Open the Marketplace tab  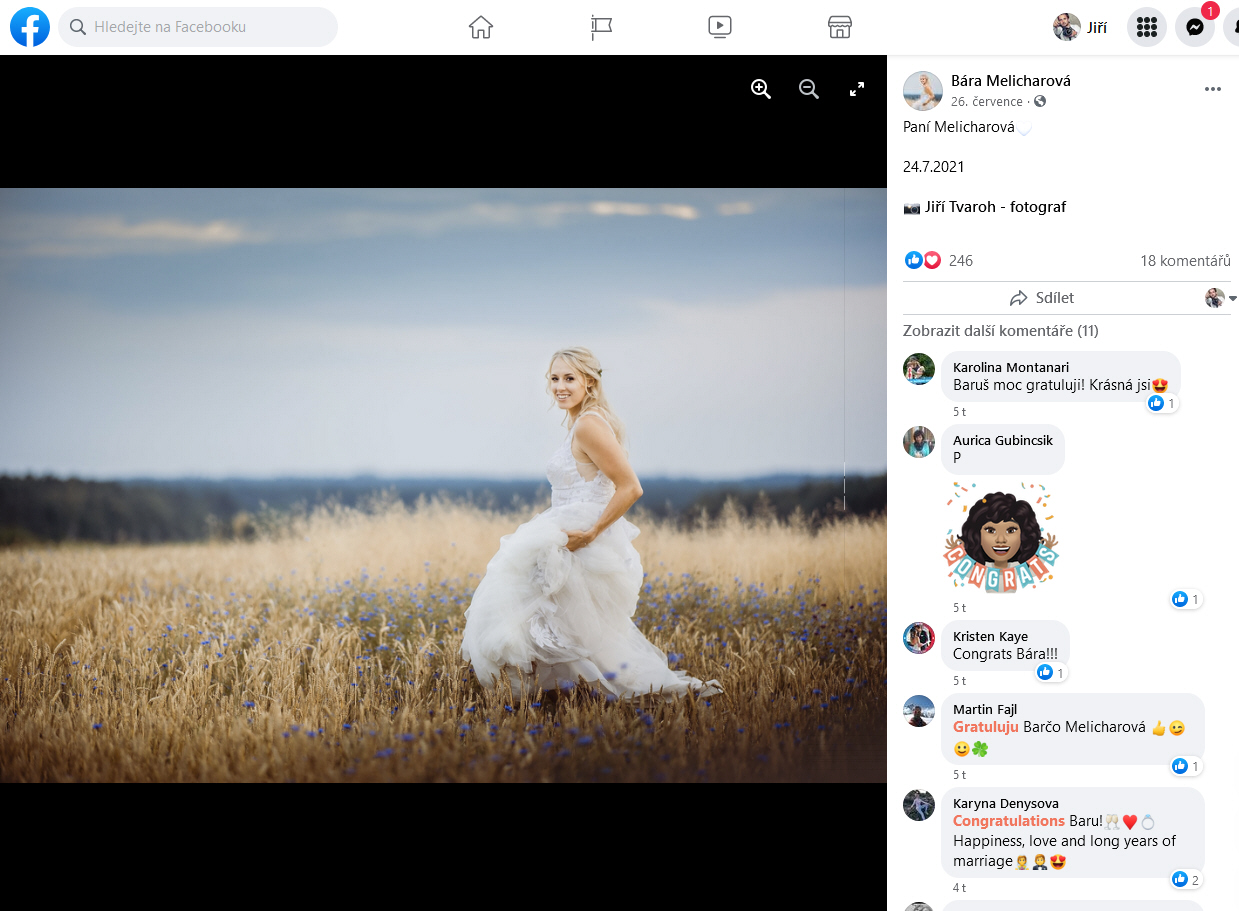[840, 27]
